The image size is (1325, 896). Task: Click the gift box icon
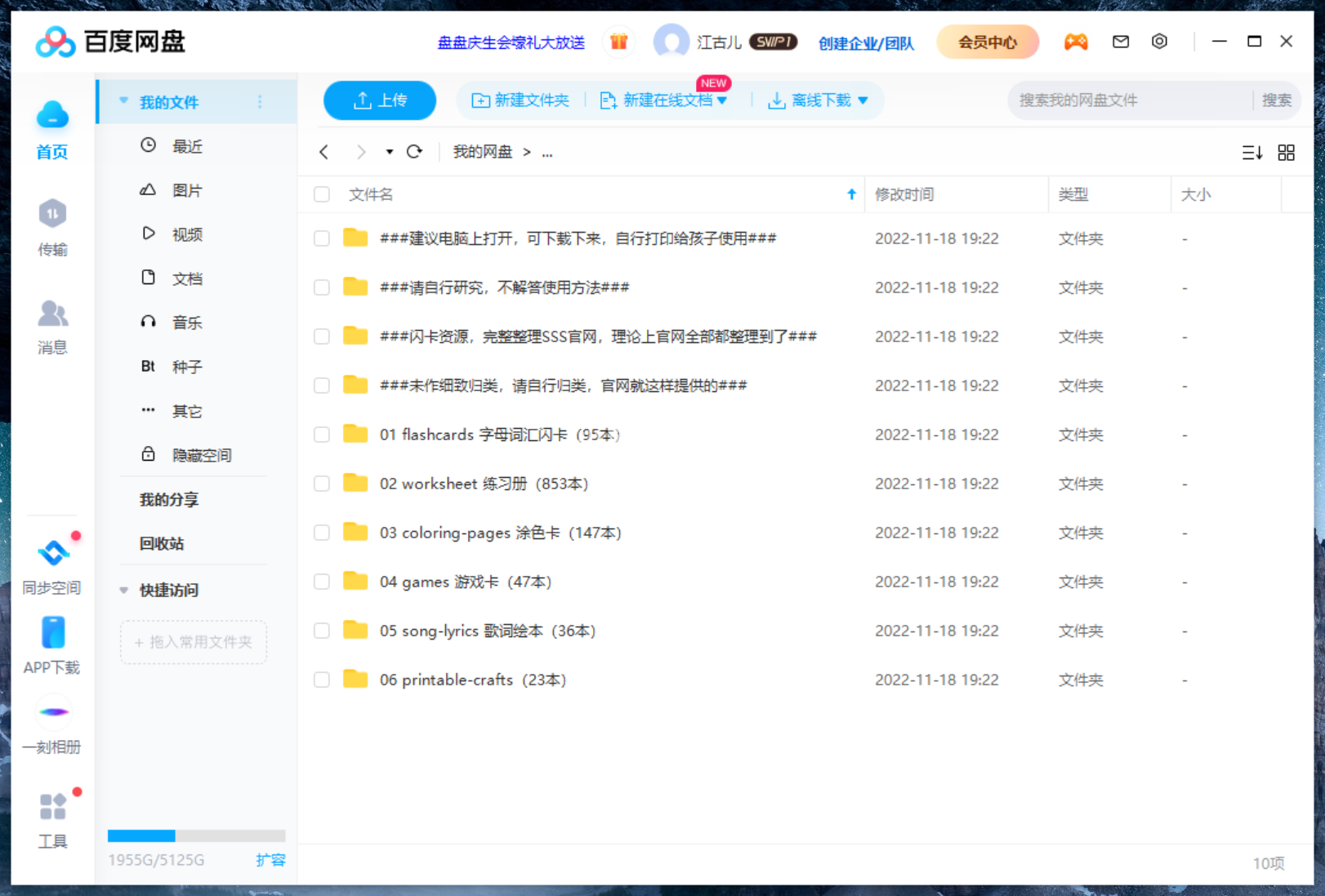coord(618,42)
